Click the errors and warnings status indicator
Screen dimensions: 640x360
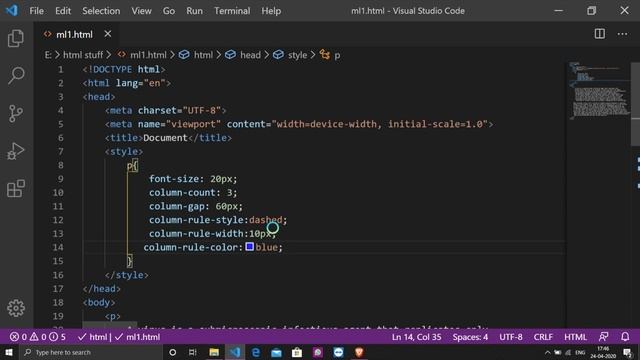click(38, 337)
